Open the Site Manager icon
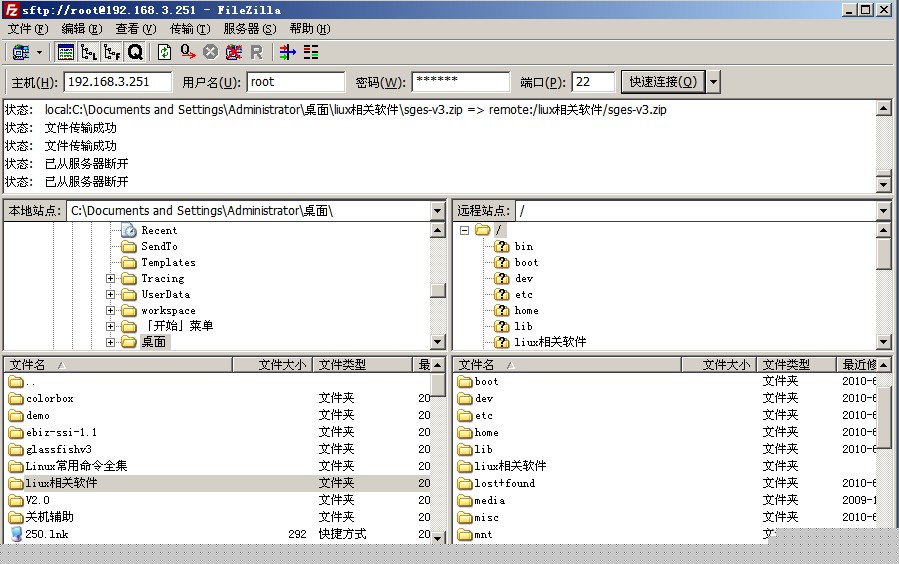Image resolution: width=899 pixels, height=564 pixels. 21,53
